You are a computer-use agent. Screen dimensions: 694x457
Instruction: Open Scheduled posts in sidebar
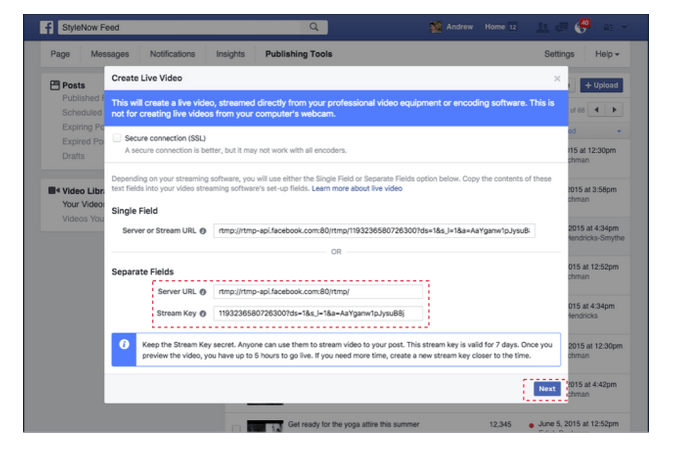click(82, 113)
